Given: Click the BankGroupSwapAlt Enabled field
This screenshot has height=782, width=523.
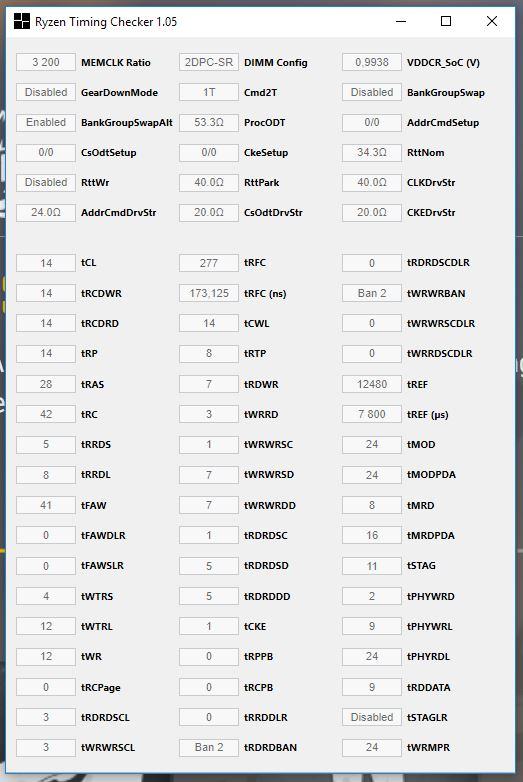Looking at the screenshot, I should pos(46,122).
